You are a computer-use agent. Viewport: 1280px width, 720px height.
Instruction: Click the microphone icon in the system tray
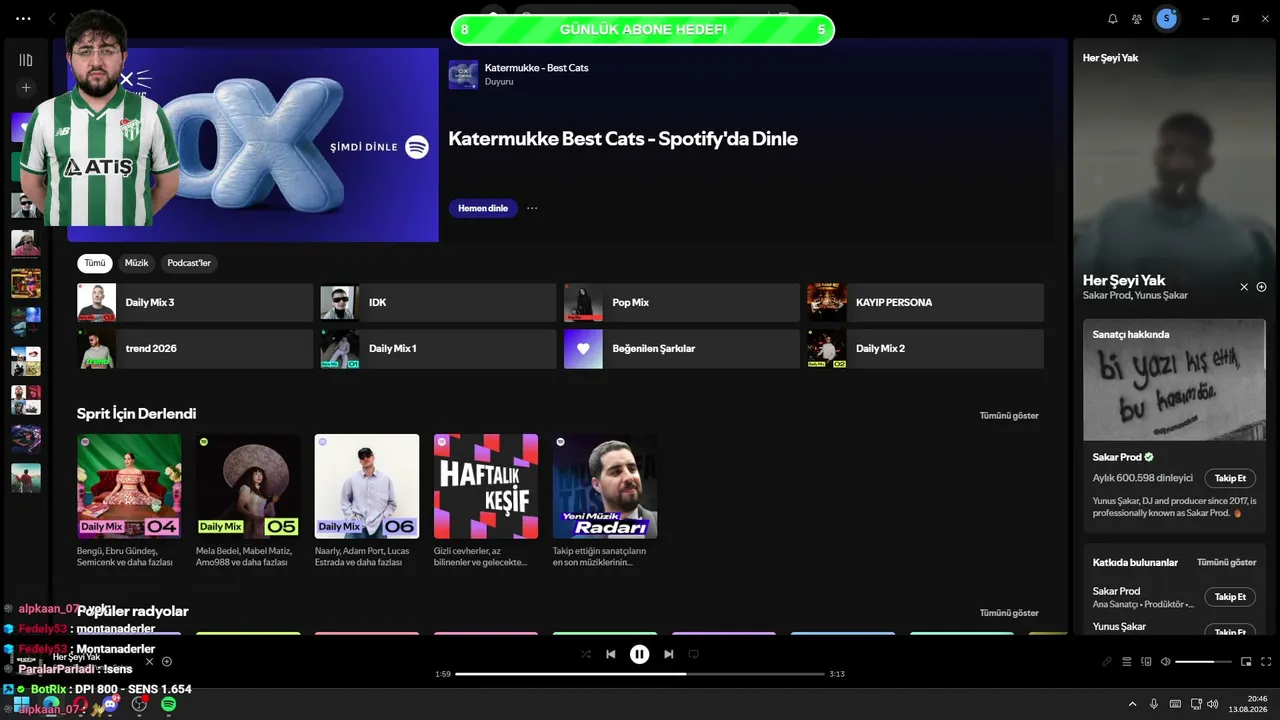click(1154, 704)
